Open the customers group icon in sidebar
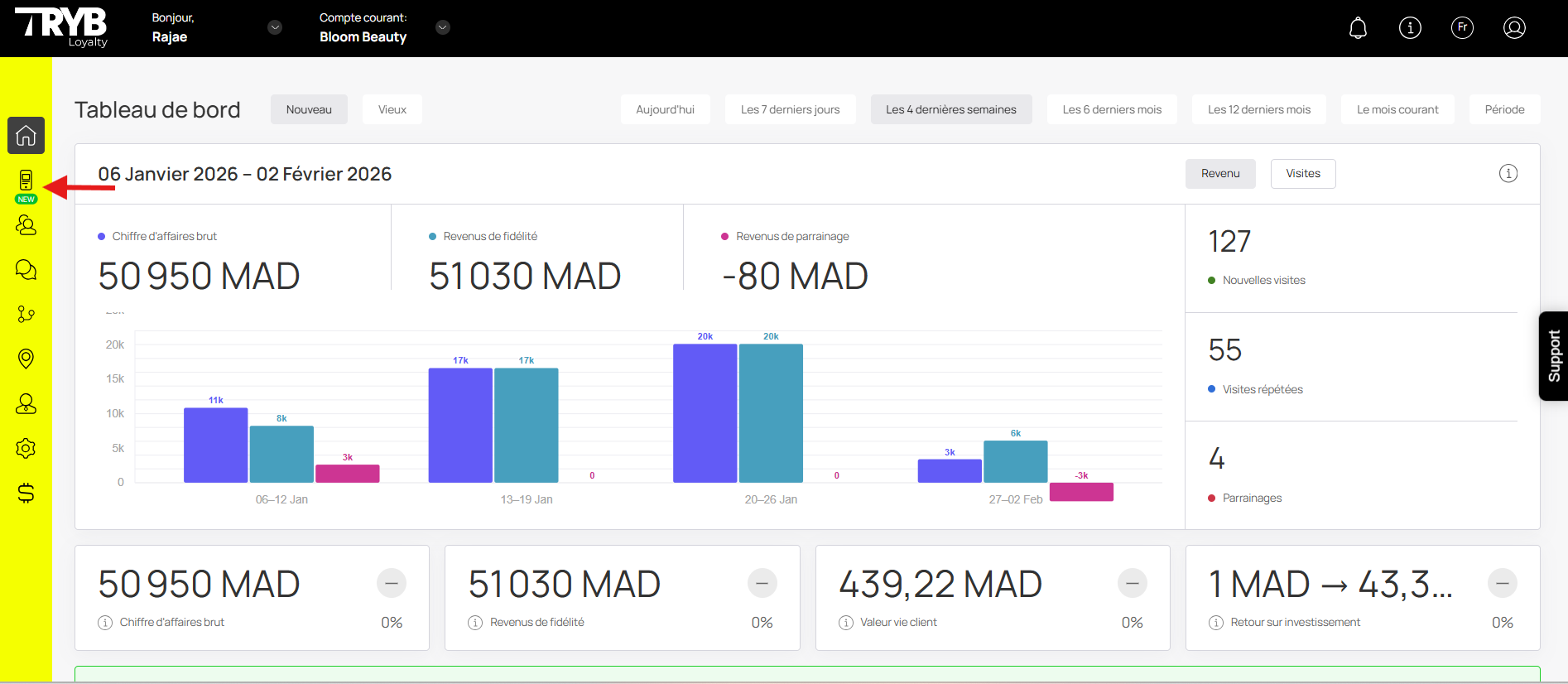Viewport: 1568px width, 684px height. tap(26, 224)
